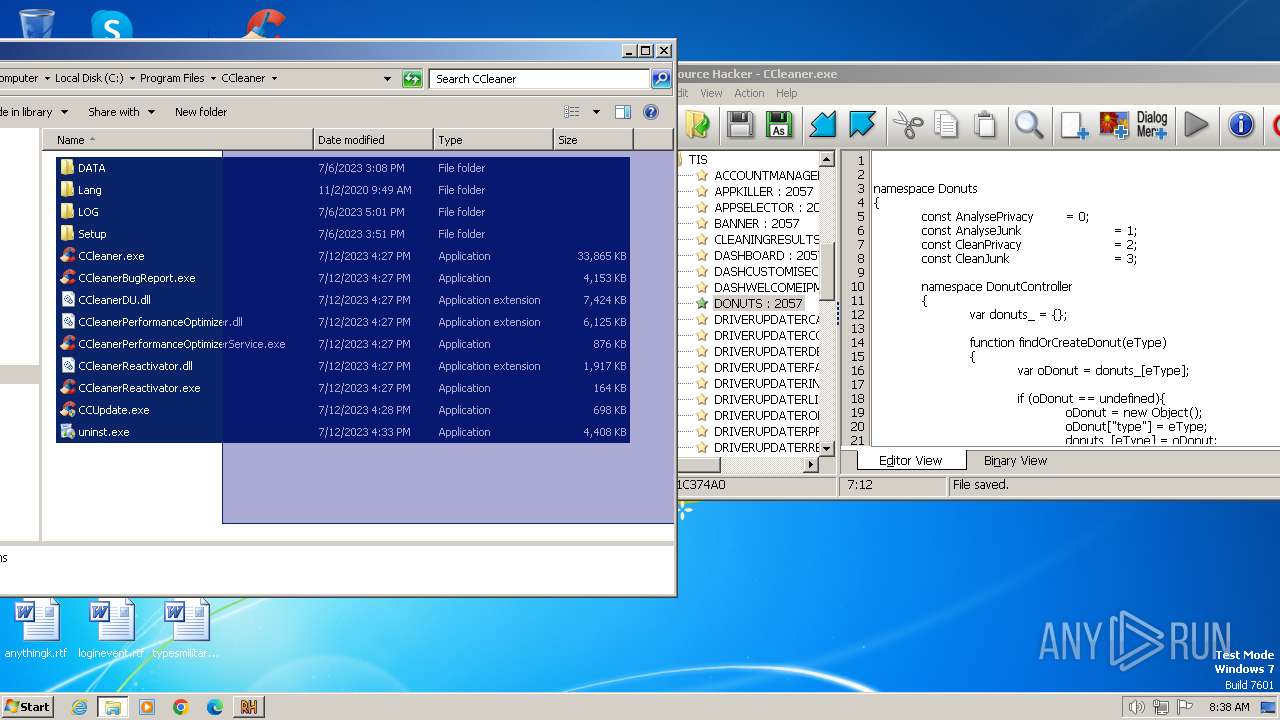The height and width of the screenshot is (720, 1280).
Task: Toggle the preview pane icon in Explorer
Action: point(623,112)
